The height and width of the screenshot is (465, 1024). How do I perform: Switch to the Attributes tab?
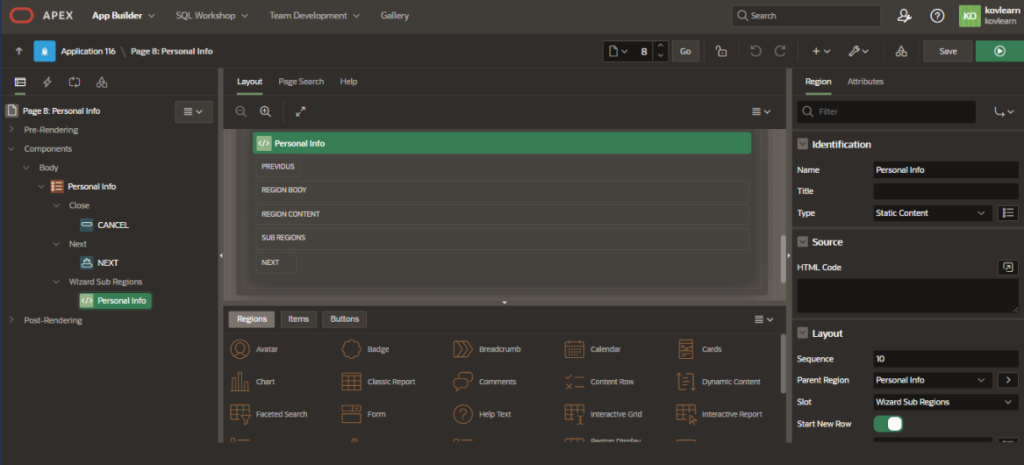pyautogui.click(x=865, y=82)
